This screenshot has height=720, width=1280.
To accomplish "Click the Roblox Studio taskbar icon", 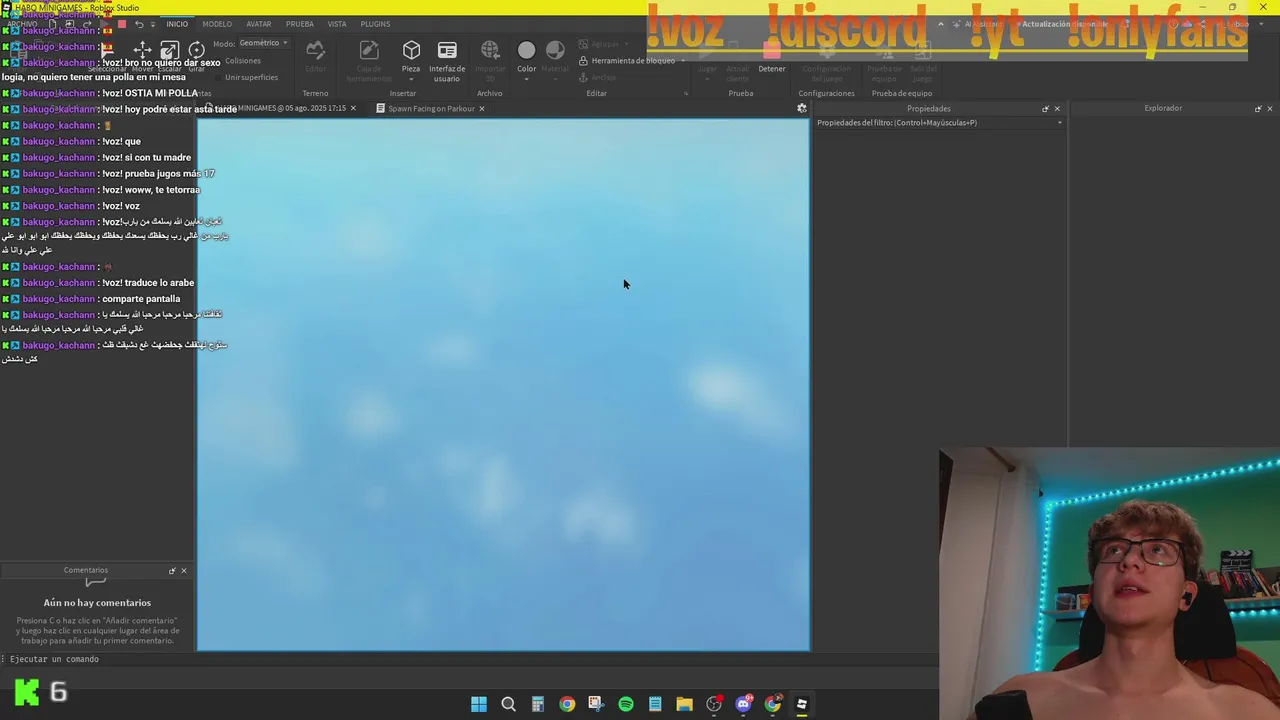I will click(x=801, y=704).
